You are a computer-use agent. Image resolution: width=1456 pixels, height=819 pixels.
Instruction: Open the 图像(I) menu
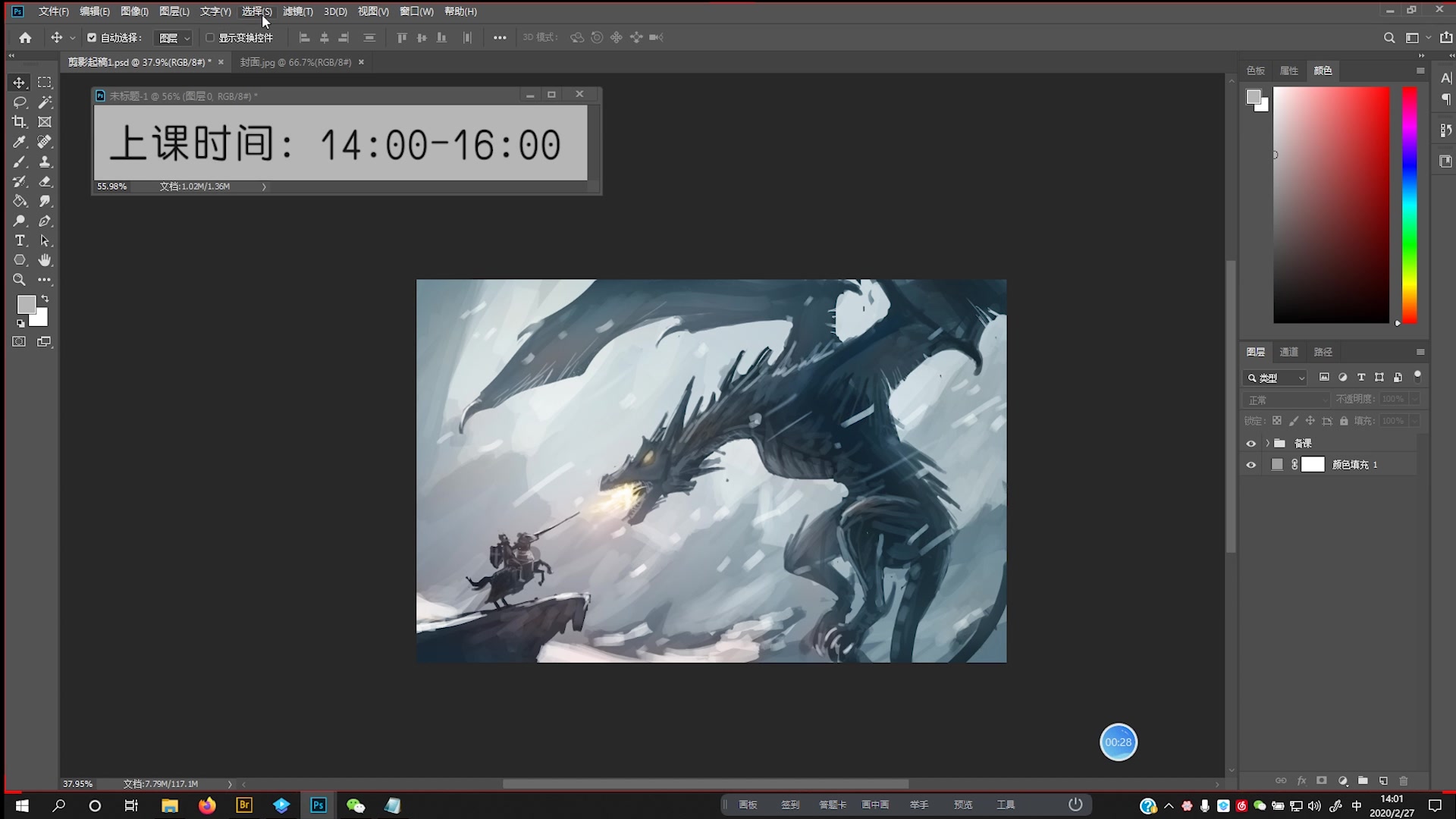pyautogui.click(x=134, y=11)
